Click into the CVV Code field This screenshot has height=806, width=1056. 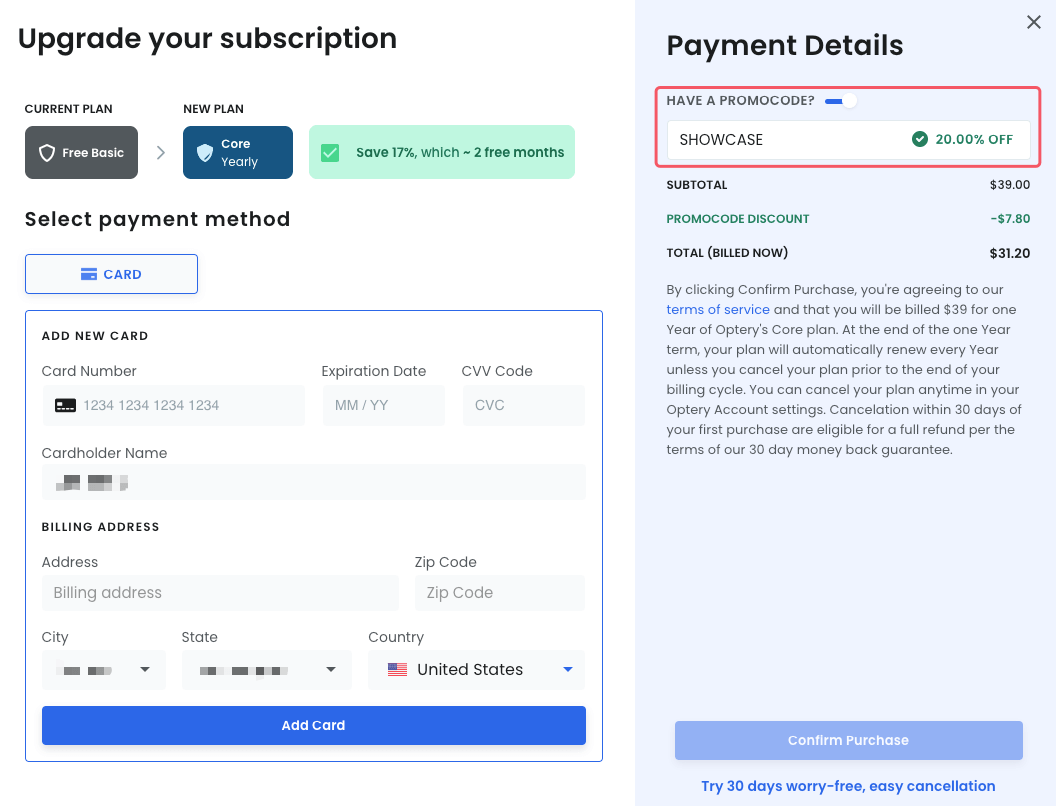click(x=522, y=405)
